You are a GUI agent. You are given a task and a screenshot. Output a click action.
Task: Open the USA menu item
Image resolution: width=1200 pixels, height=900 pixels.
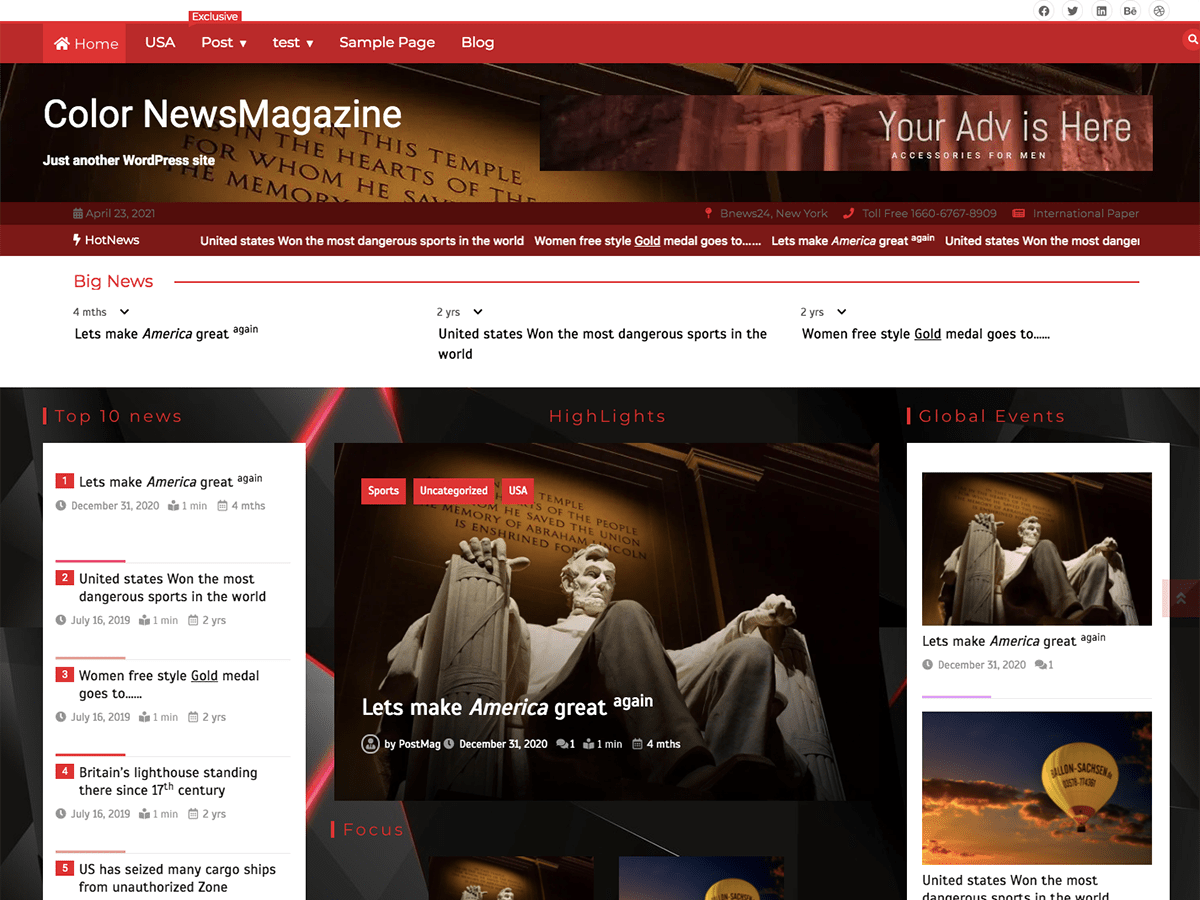pyautogui.click(x=160, y=43)
